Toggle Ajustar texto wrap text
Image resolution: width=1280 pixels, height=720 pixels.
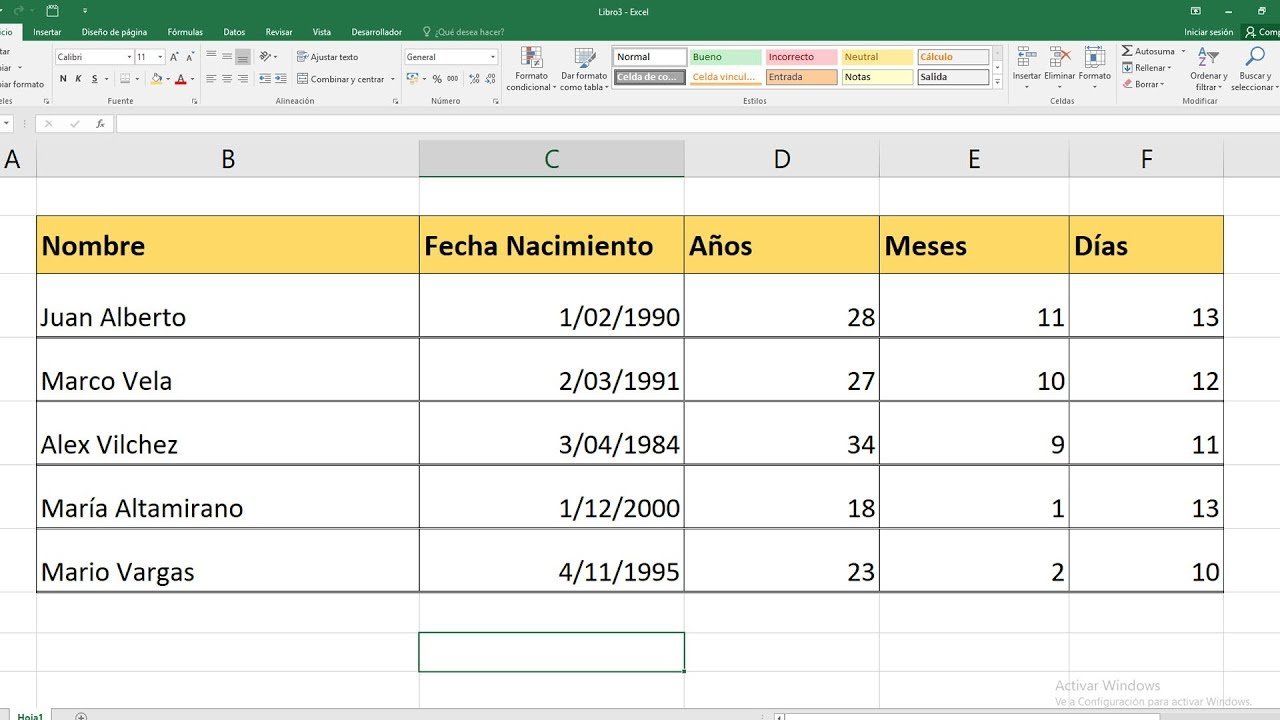click(328, 57)
